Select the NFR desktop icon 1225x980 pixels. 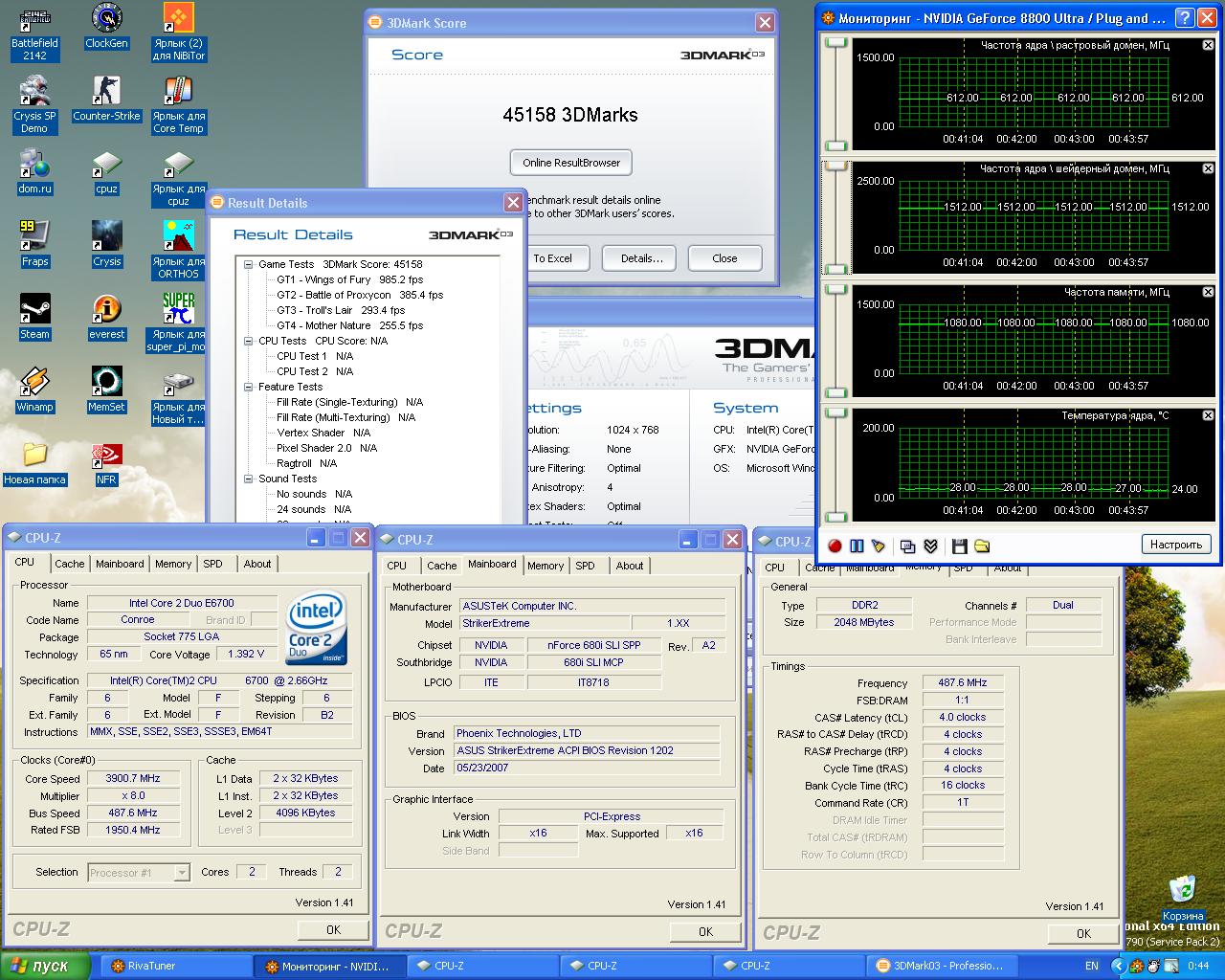click(x=106, y=463)
